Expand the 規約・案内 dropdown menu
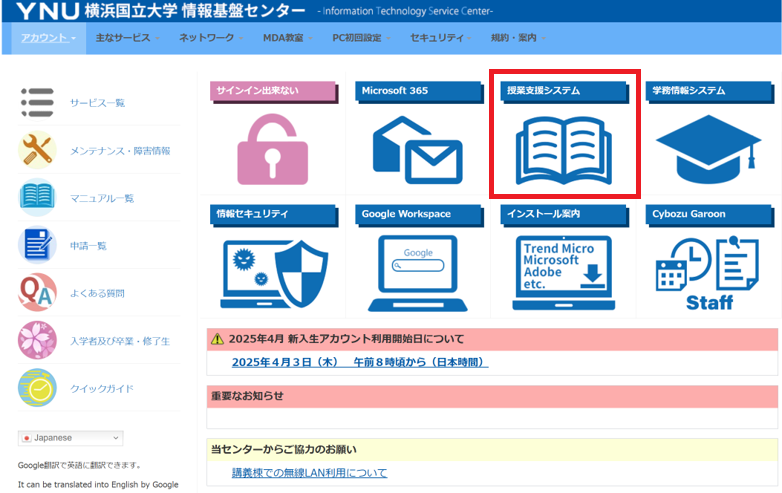The width and height of the screenshot is (782, 493). pyautogui.click(x=518, y=38)
